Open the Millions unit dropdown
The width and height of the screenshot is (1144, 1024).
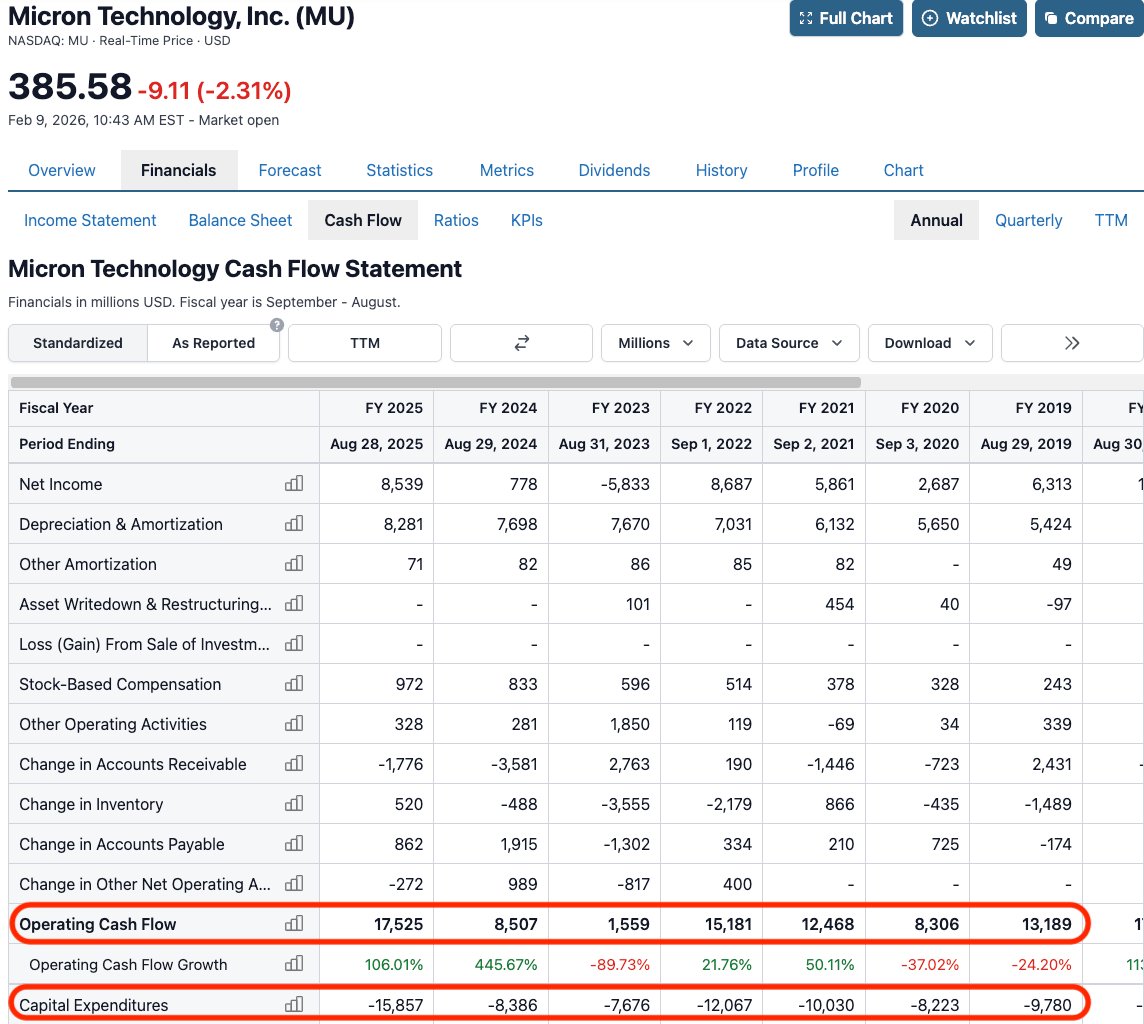(x=655, y=343)
